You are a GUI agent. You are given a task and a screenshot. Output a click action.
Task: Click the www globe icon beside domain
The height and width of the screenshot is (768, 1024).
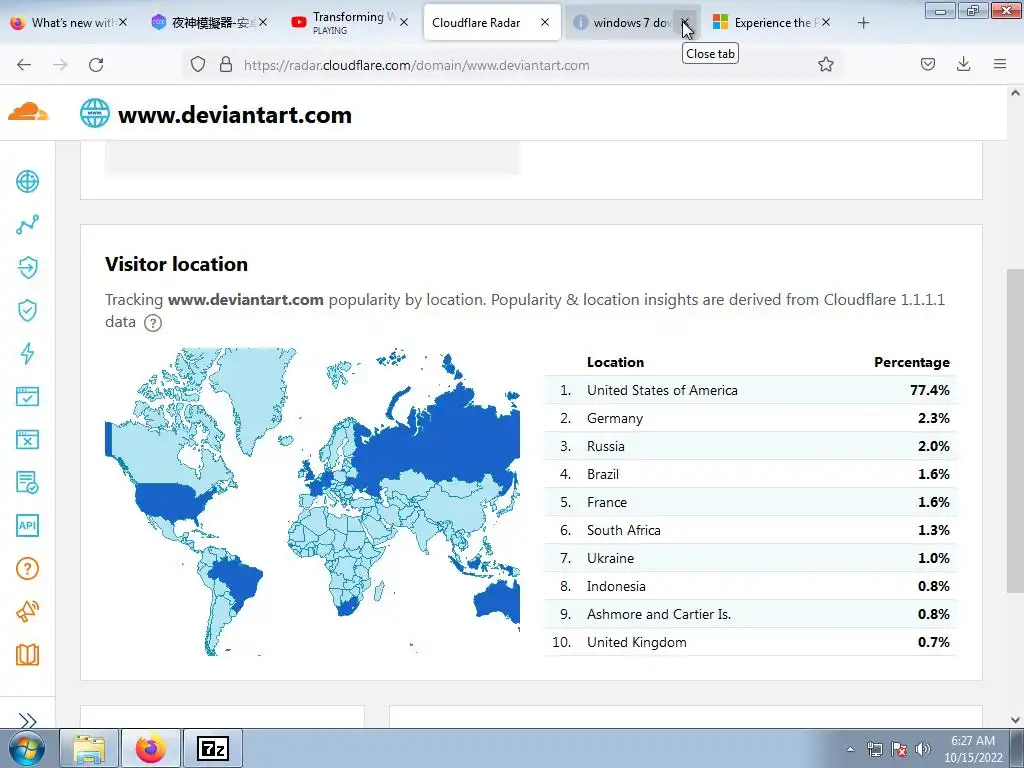95,114
